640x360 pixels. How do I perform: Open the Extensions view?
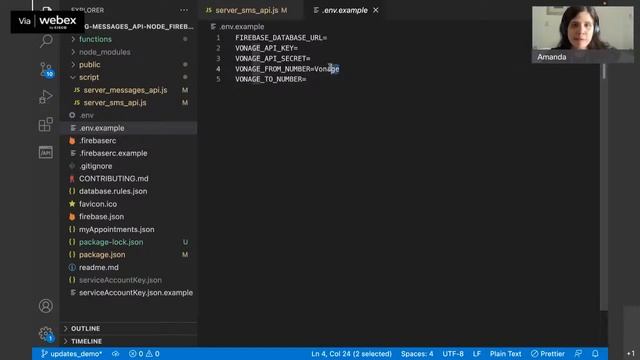pos(46,124)
